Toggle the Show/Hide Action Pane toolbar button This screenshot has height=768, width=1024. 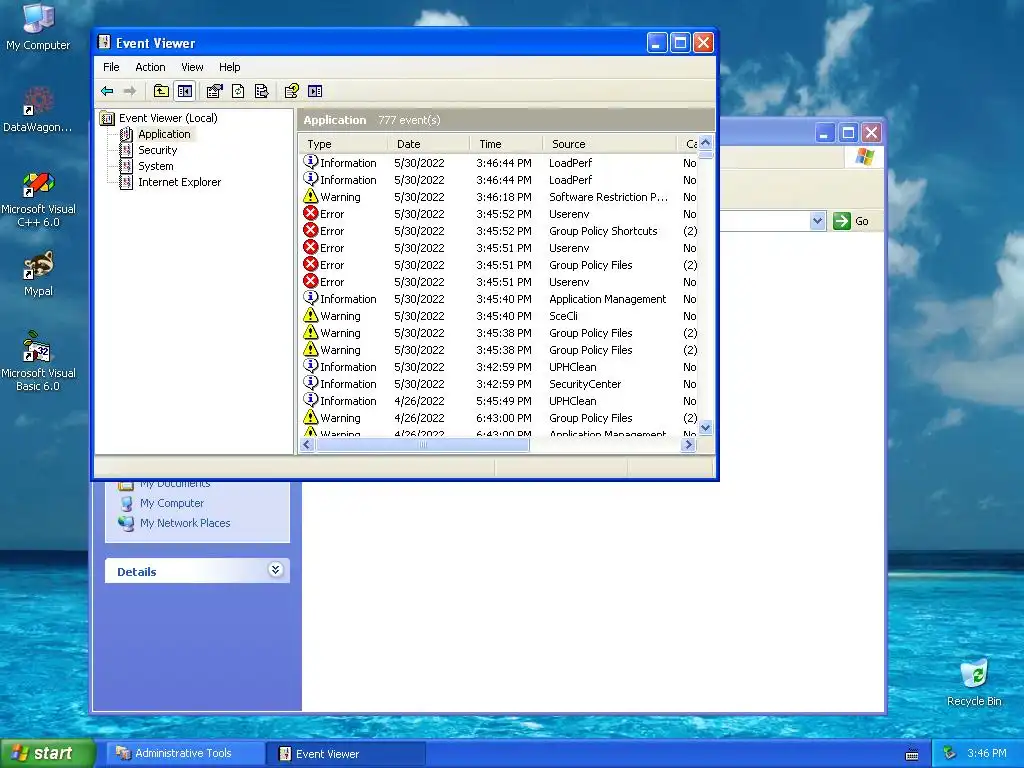pos(315,91)
